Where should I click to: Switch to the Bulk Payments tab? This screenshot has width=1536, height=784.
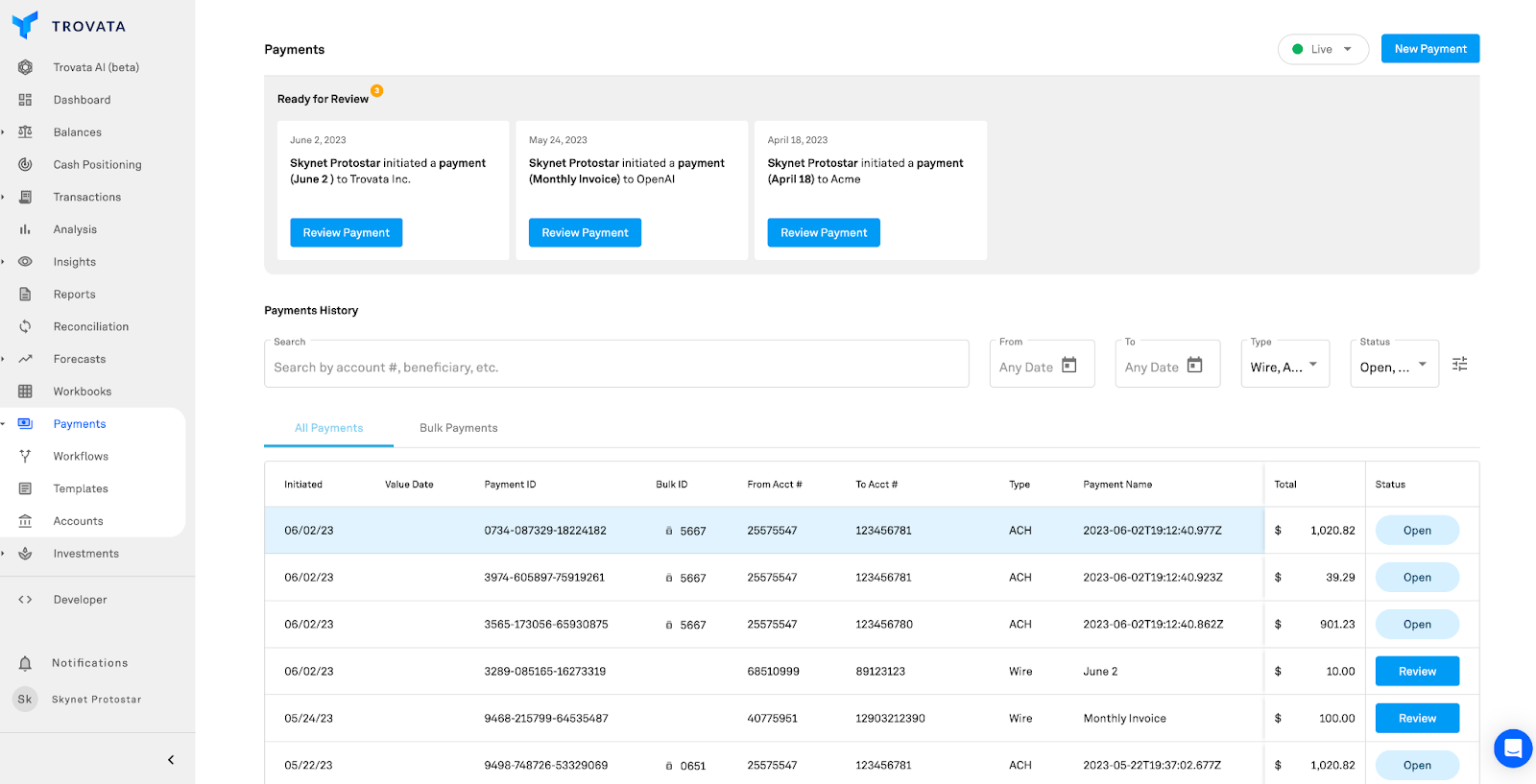[458, 428]
